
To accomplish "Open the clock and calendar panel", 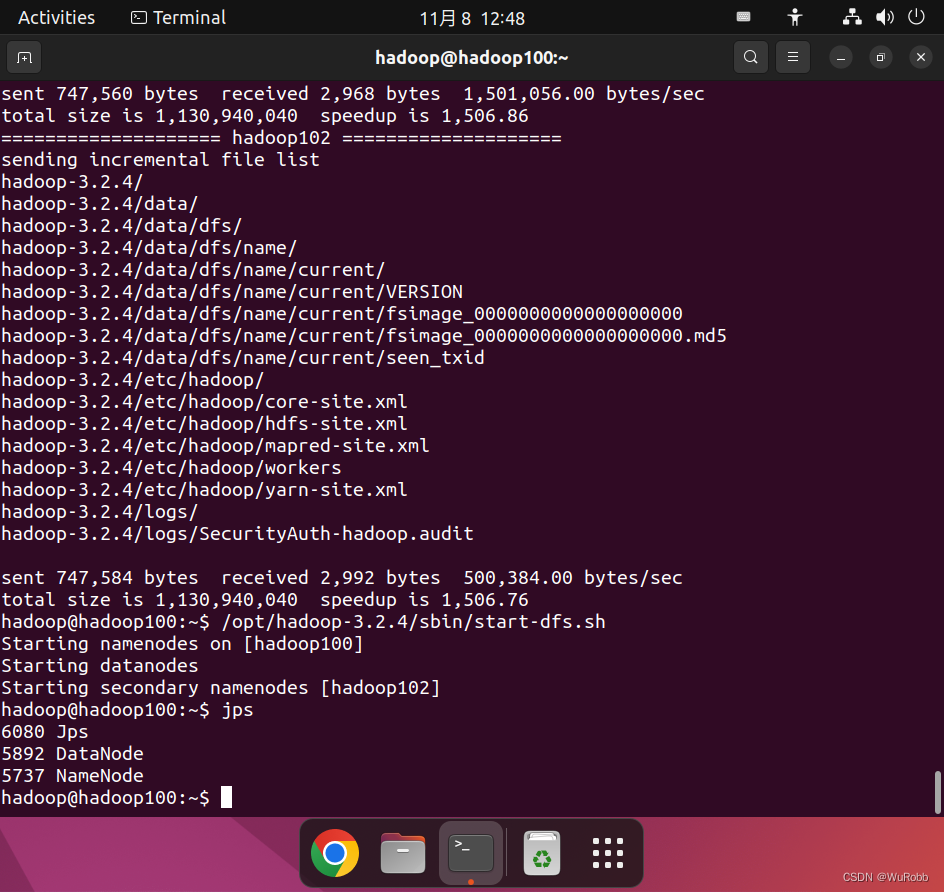I will pos(472,19).
